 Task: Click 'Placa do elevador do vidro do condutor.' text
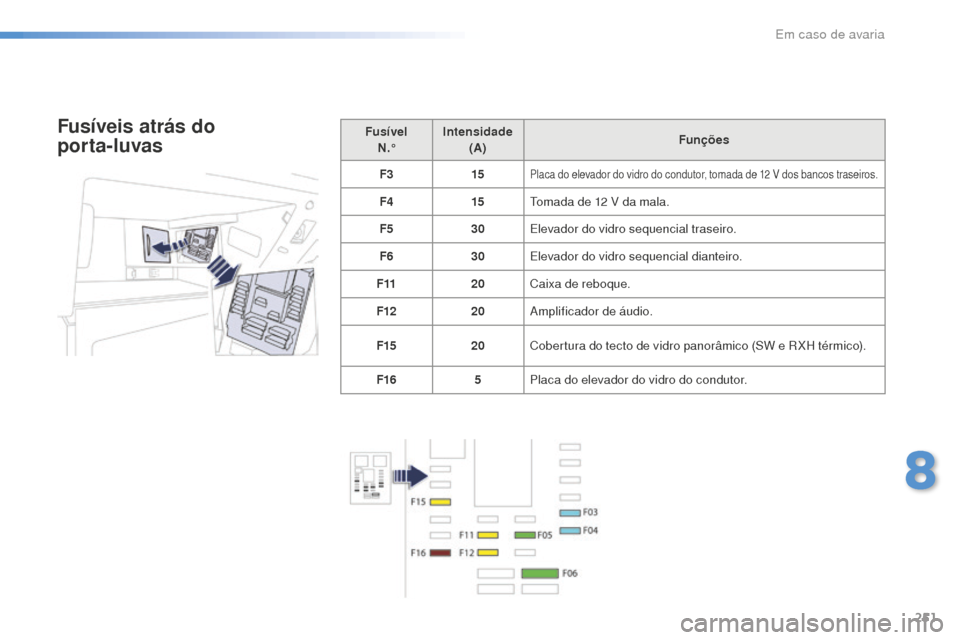pyautogui.click(x=639, y=380)
